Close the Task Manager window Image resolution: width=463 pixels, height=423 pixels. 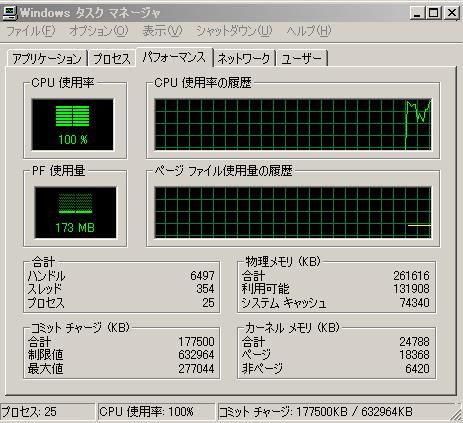[452, 13]
